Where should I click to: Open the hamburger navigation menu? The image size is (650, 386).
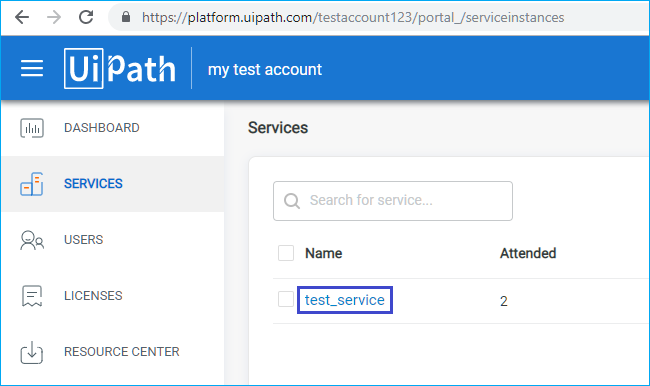click(32, 68)
